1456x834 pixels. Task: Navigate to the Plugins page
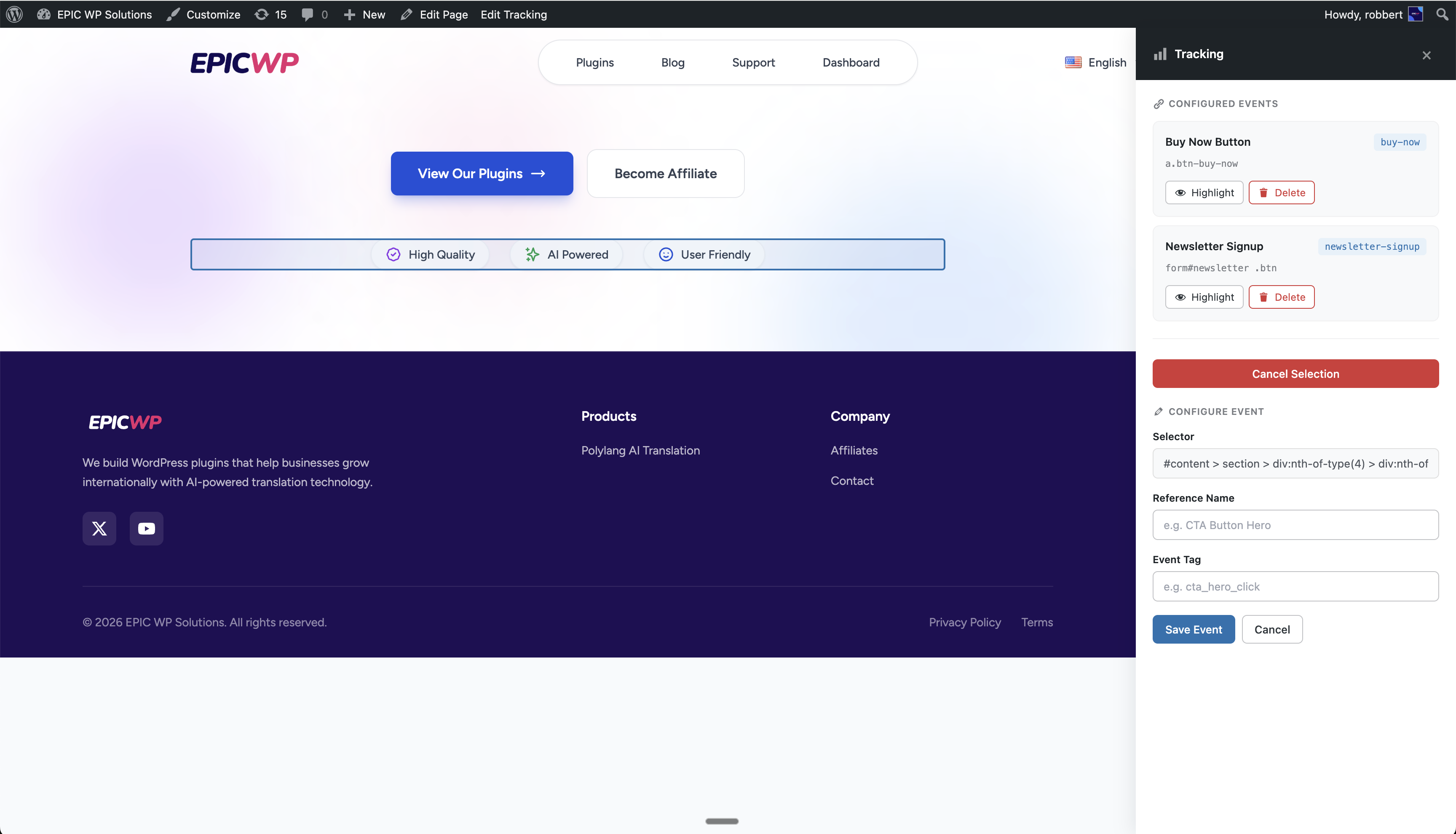(594, 62)
